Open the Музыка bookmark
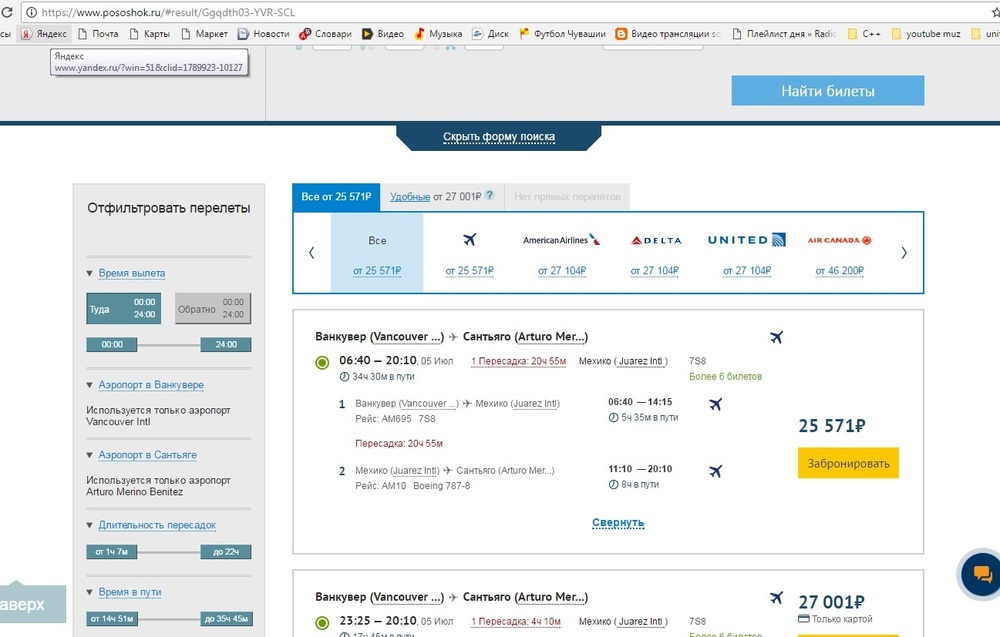The height and width of the screenshot is (637, 1000). click(438, 34)
